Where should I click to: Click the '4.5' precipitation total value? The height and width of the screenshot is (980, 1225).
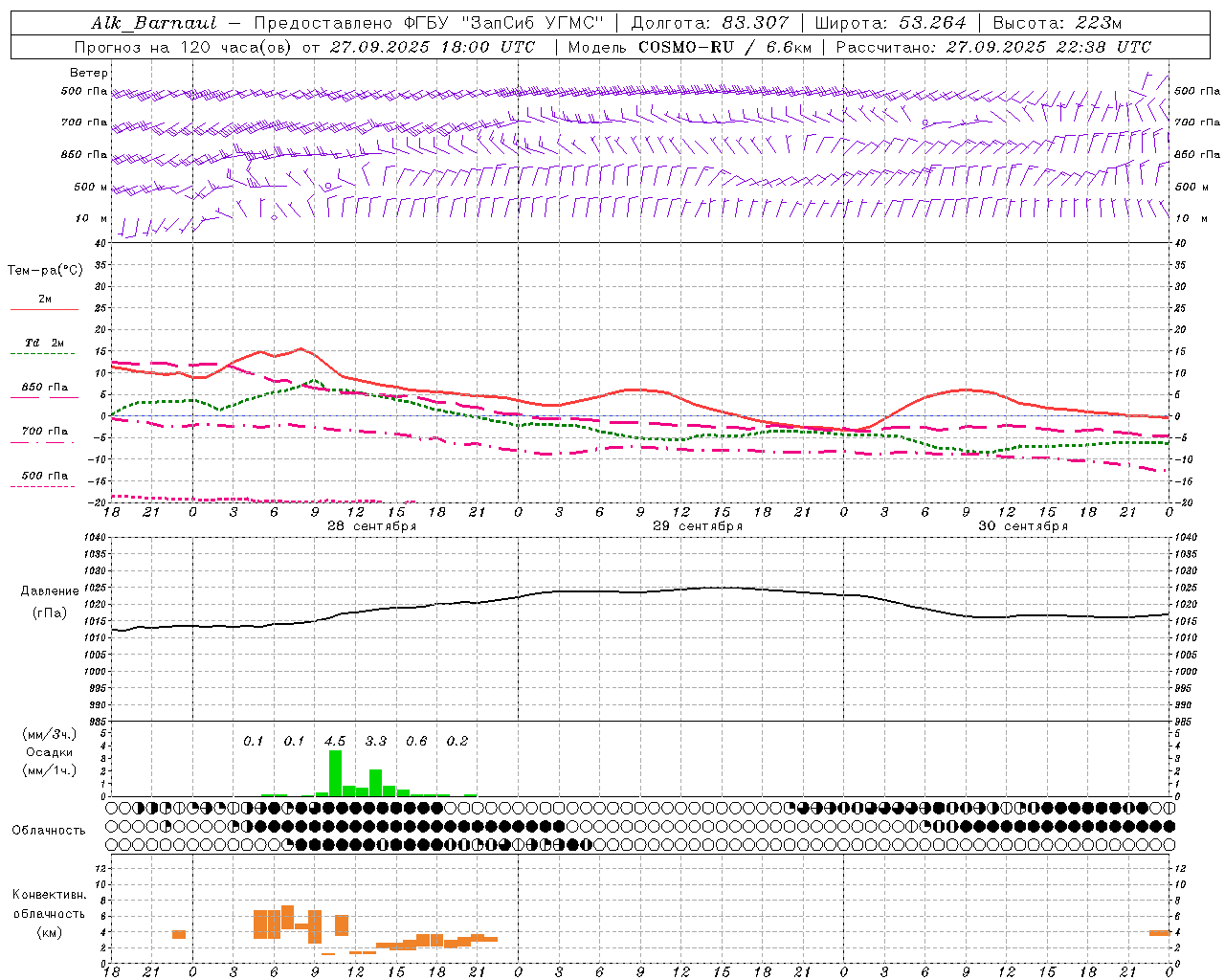pyautogui.click(x=335, y=742)
